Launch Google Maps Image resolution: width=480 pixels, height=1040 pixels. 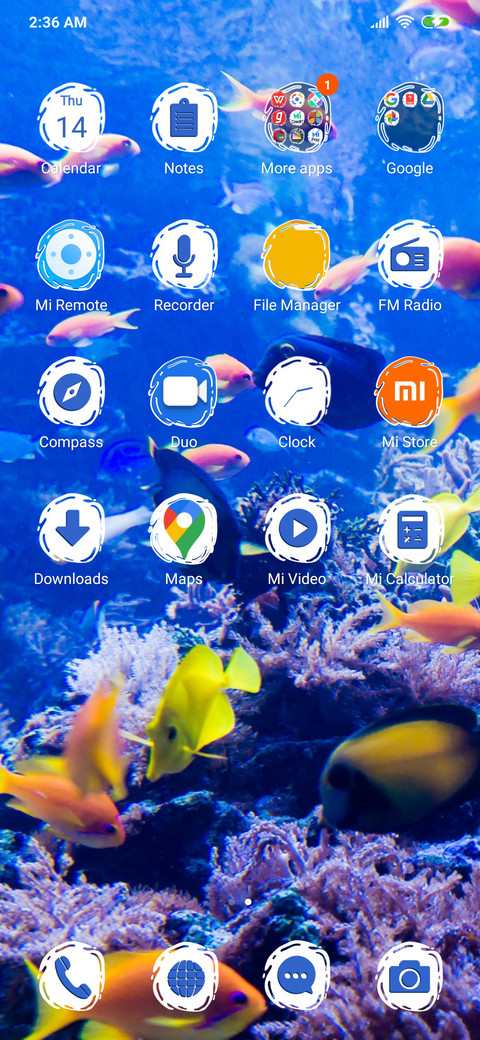184,529
